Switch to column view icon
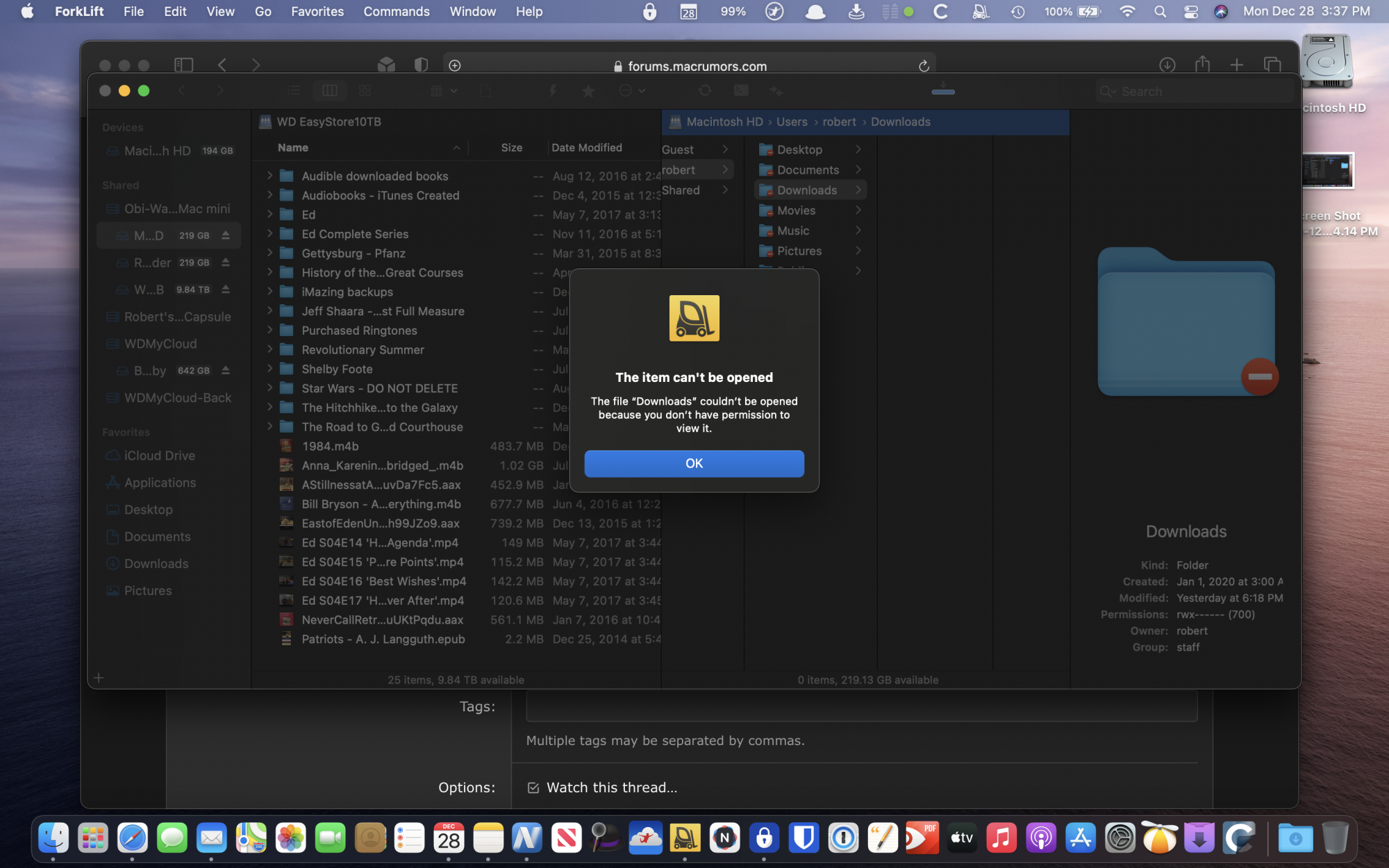The height and width of the screenshot is (868, 1389). click(330, 91)
